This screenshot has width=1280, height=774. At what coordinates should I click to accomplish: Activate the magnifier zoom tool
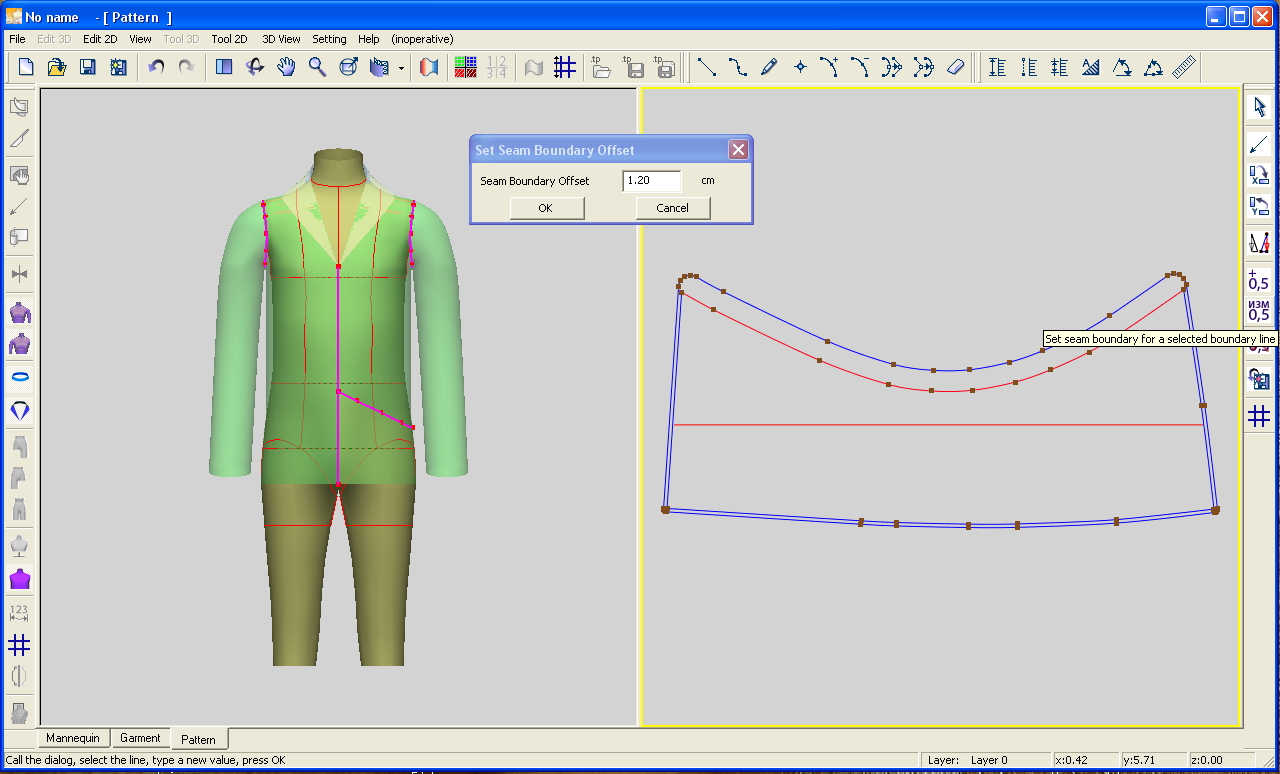[317, 67]
